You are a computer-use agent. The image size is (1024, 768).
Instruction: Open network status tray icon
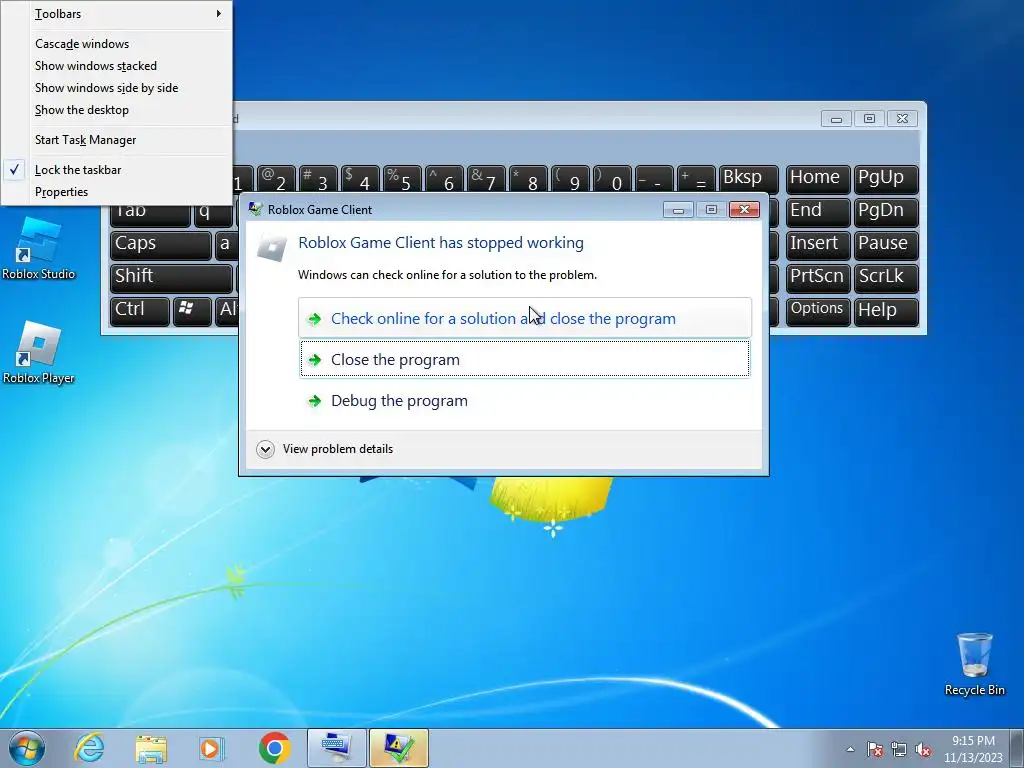click(899, 749)
